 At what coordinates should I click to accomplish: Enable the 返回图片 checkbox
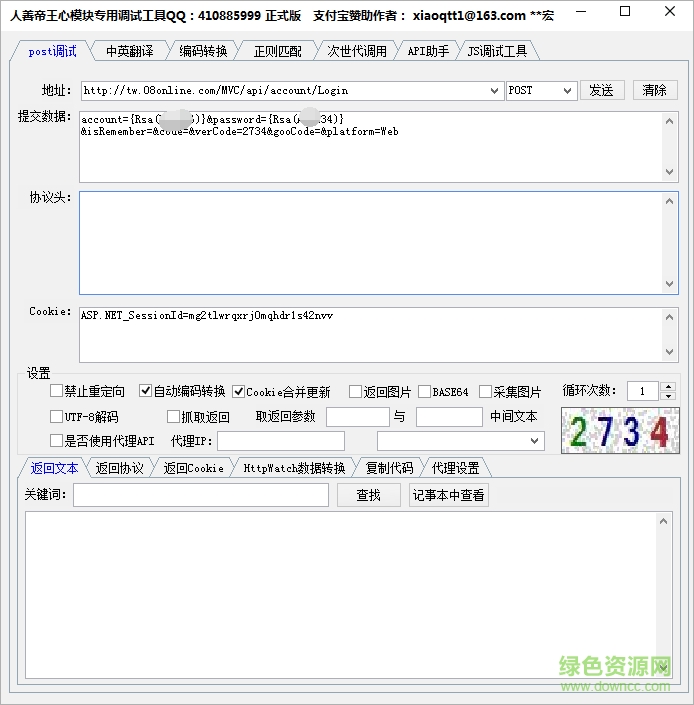(355, 392)
